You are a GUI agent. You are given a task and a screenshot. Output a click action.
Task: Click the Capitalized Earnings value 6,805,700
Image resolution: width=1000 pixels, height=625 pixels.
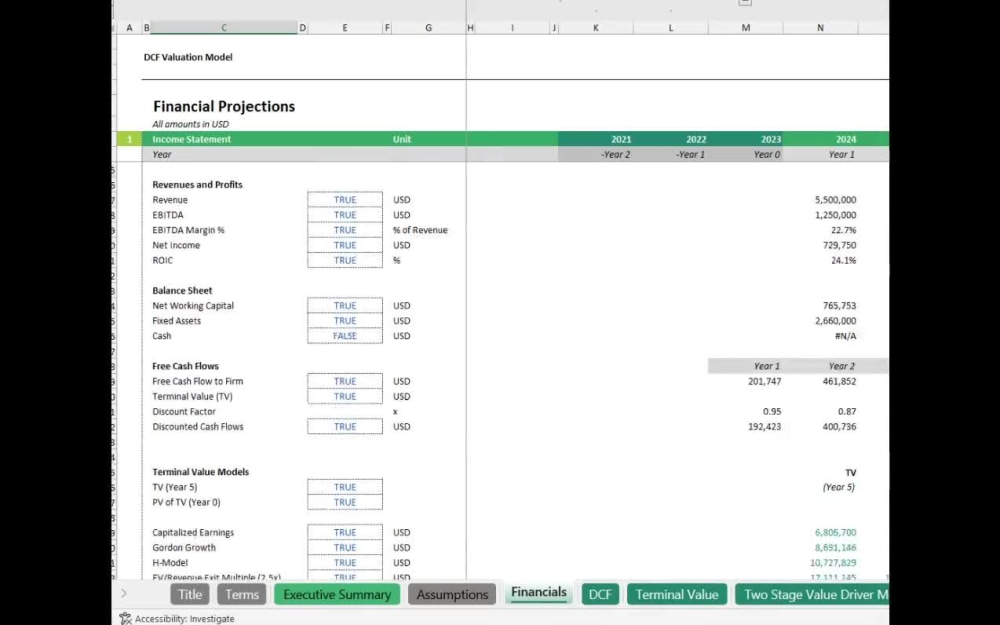[x=835, y=533]
